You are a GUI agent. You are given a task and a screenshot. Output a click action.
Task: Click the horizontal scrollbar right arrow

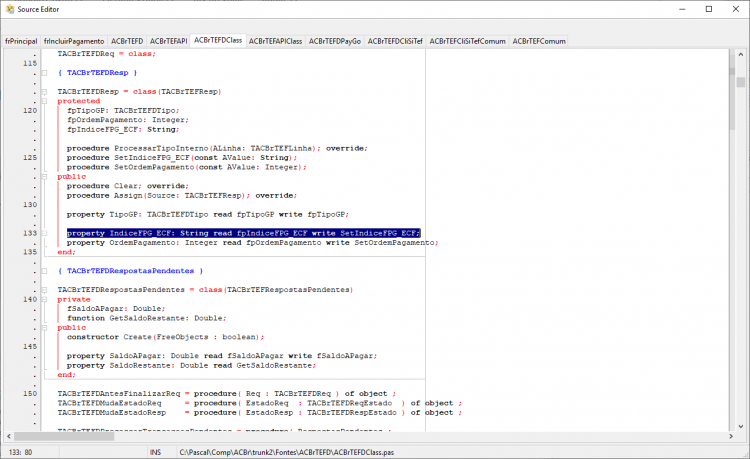tap(730, 437)
